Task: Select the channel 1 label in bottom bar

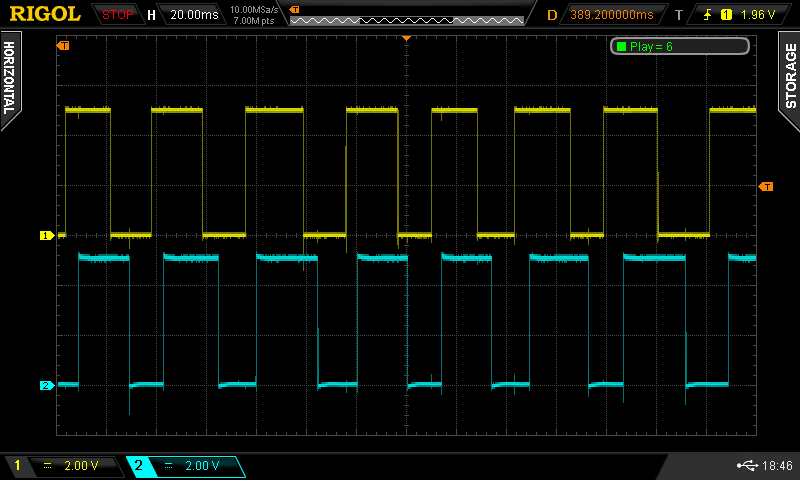Action: click(x=17, y=465)
